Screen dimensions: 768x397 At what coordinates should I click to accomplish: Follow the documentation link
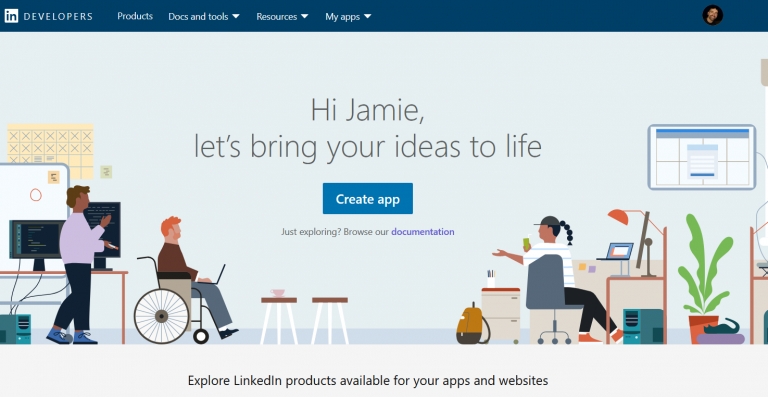(422, 232)
